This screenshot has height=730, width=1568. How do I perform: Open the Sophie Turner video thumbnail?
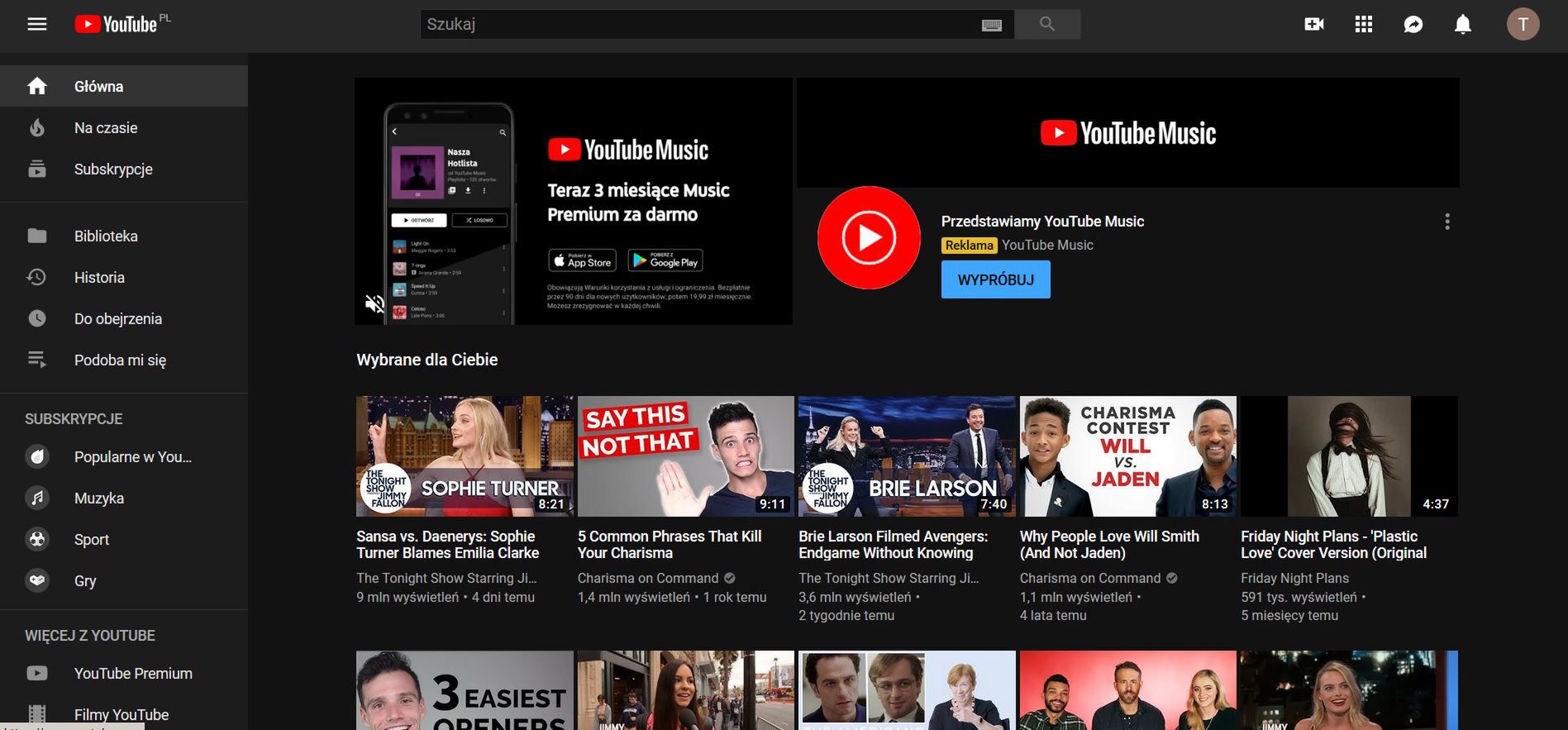click(x=465, y=456)
